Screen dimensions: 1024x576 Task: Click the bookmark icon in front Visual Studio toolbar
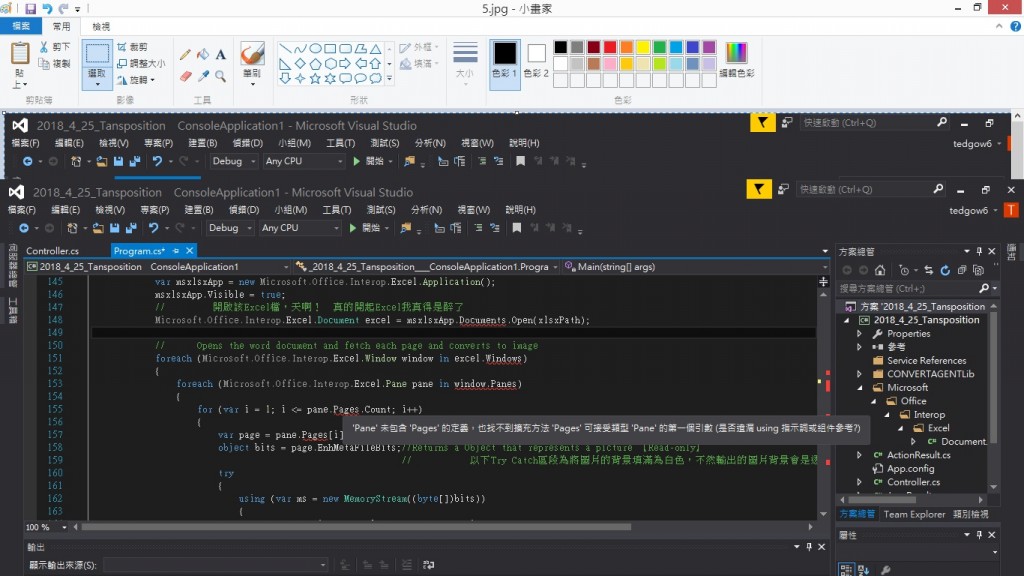(517, 228)
